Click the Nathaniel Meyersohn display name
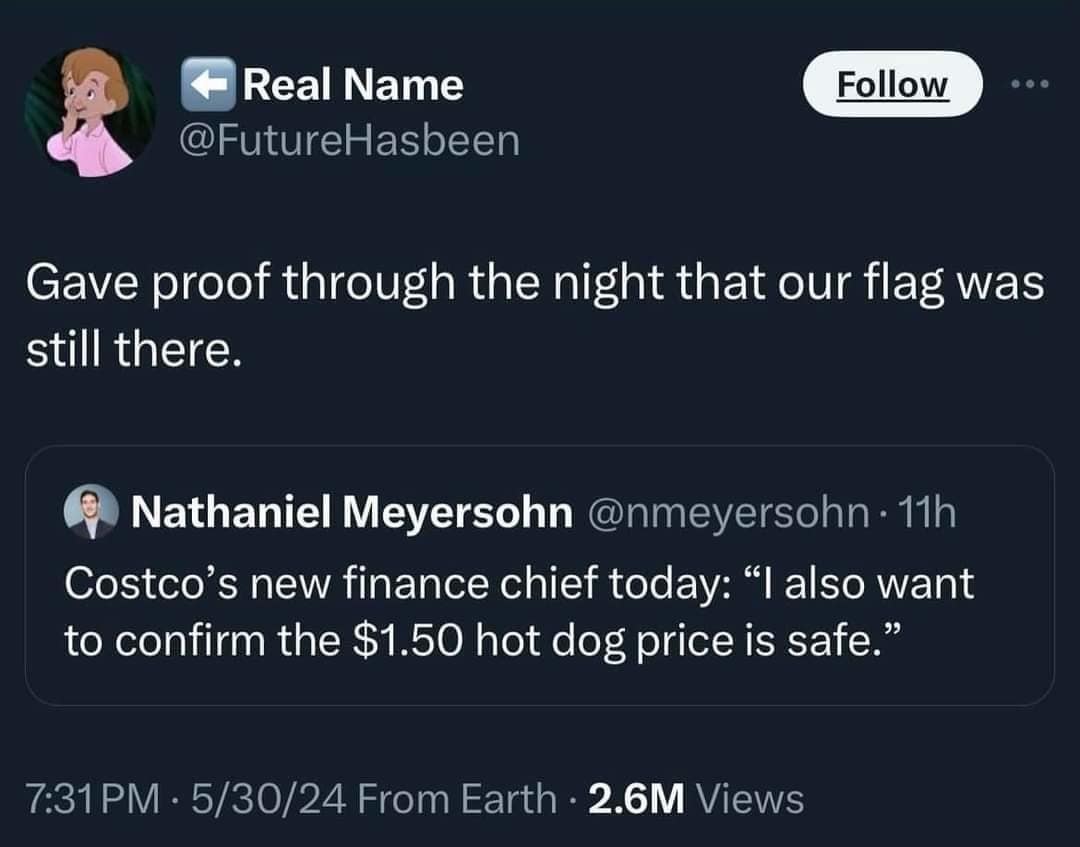Screen dimensions: 1080x847 tap(352, 513)
